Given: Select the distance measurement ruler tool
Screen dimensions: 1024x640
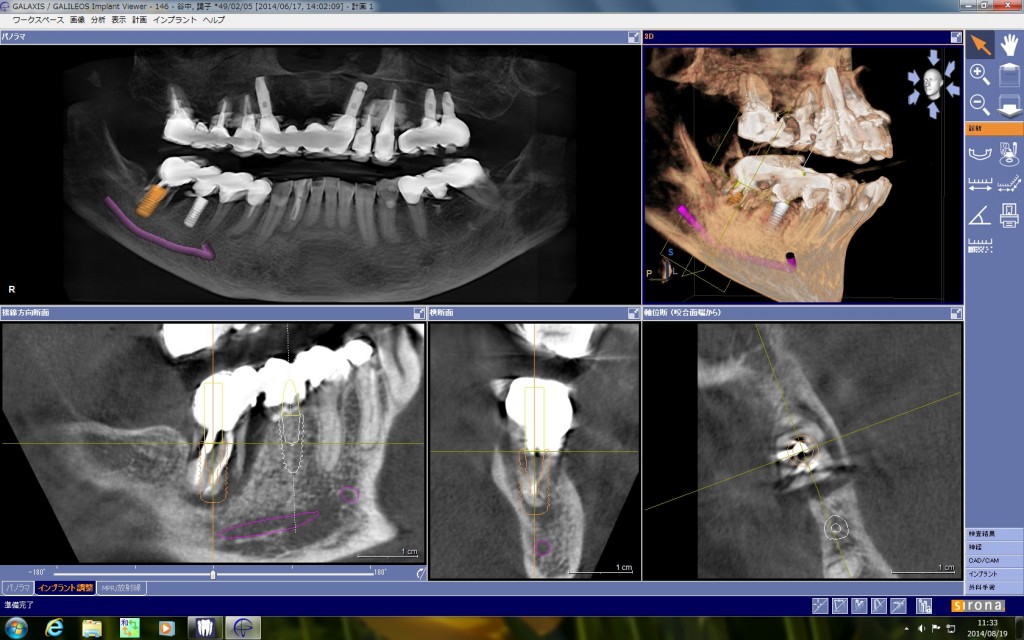Looking at the screenshot, I should [x=980, y=185].
